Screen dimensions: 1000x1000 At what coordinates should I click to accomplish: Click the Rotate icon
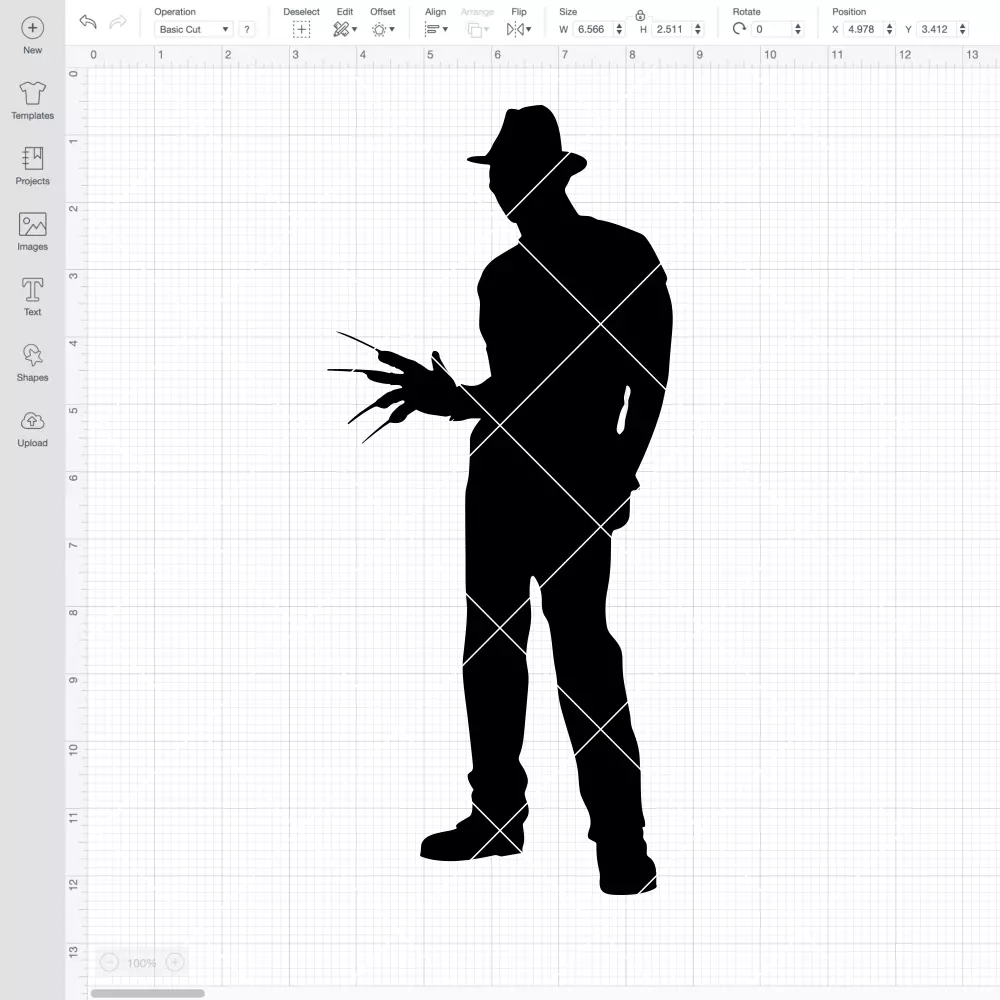point(739,29)
